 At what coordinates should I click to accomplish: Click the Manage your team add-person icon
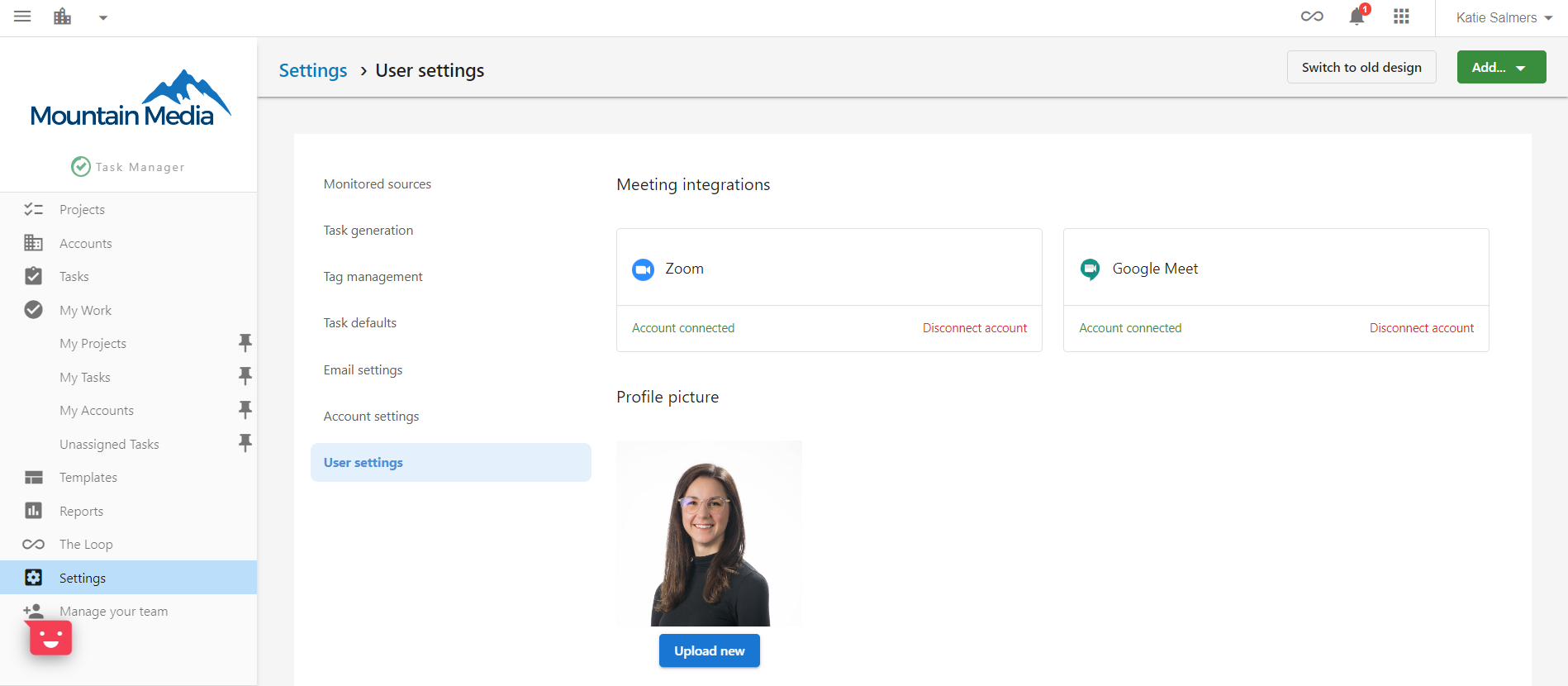[33, 611]
